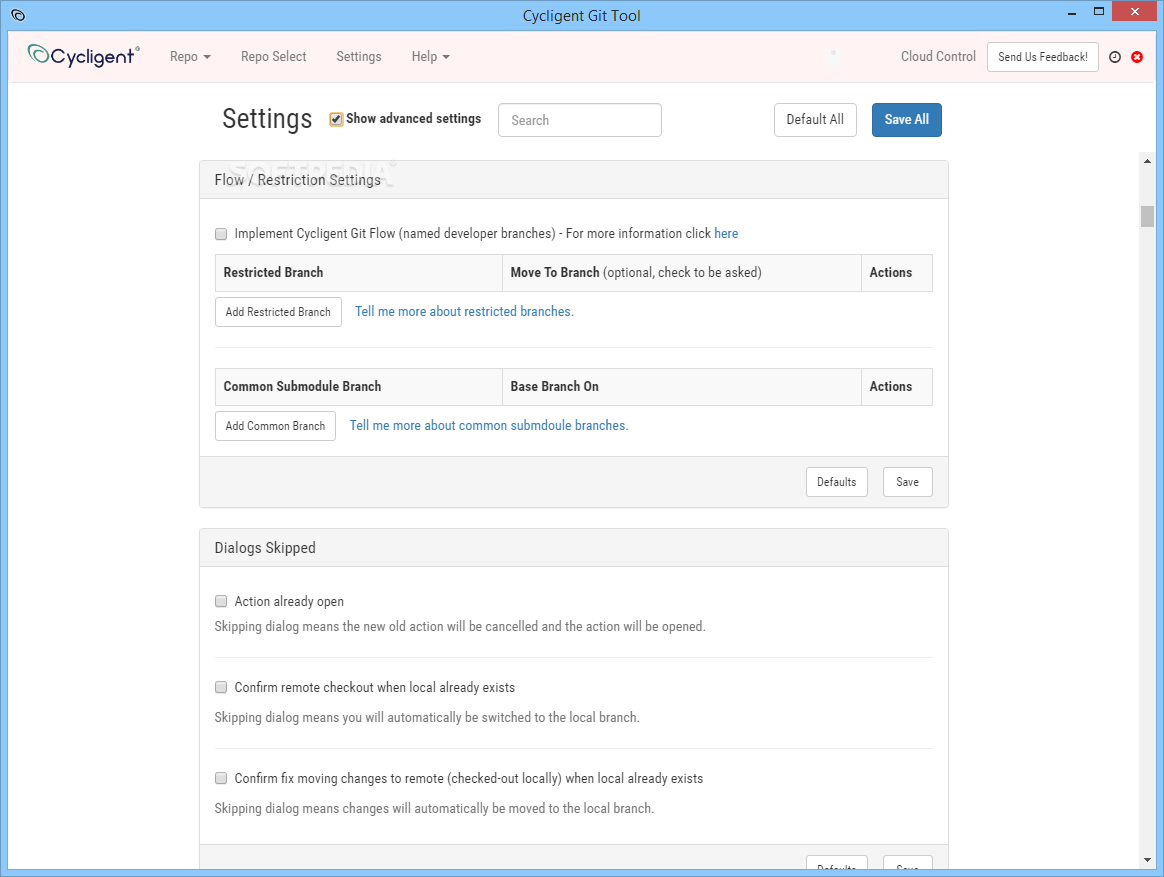Click Add Common Branch button
This screenshot has width=1164, height=877.
click(x=275, y=426)
